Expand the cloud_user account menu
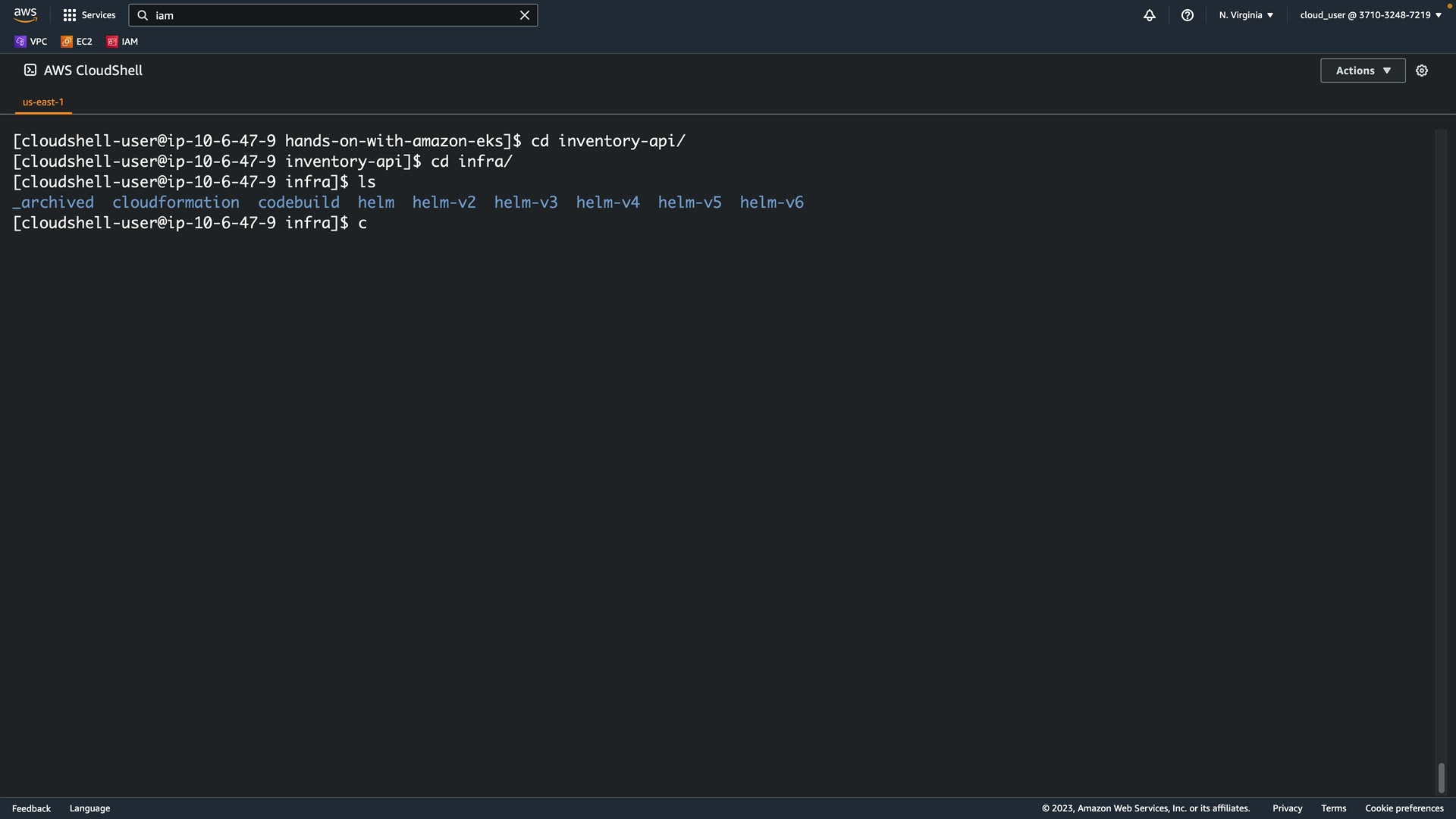1456x819 pixels. 1370,15
